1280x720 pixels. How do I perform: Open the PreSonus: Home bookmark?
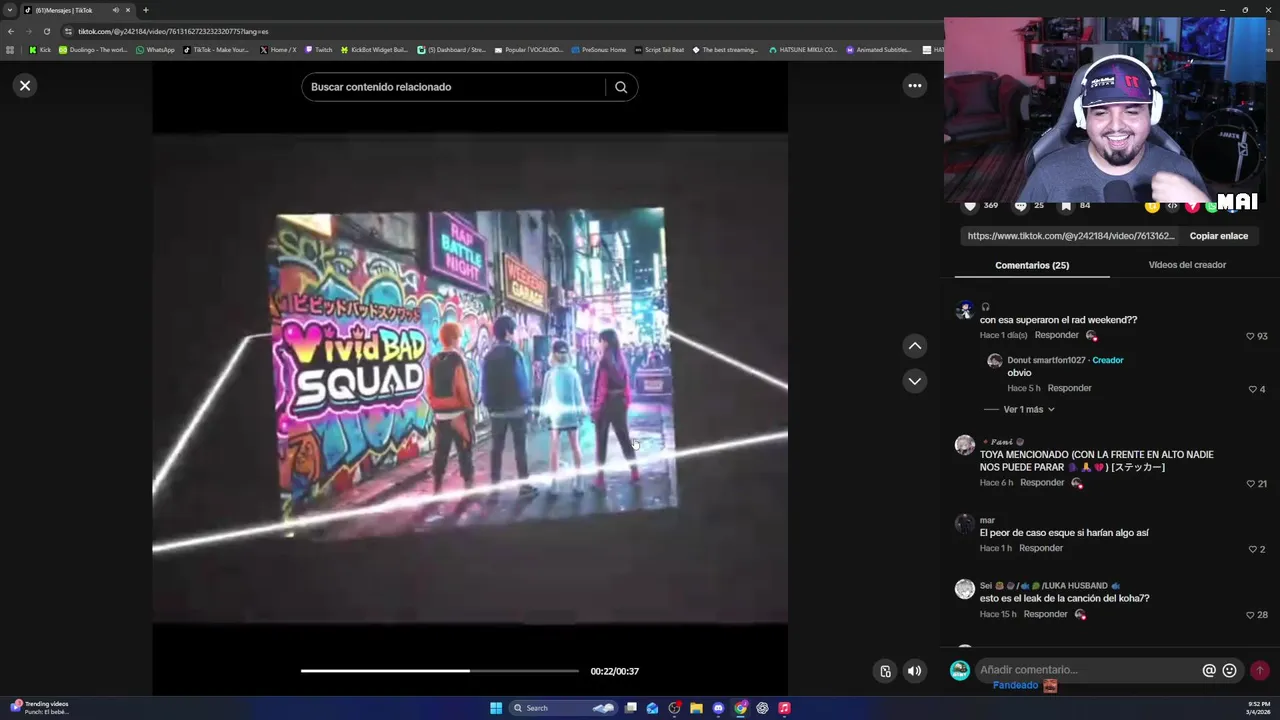[599, 50]
